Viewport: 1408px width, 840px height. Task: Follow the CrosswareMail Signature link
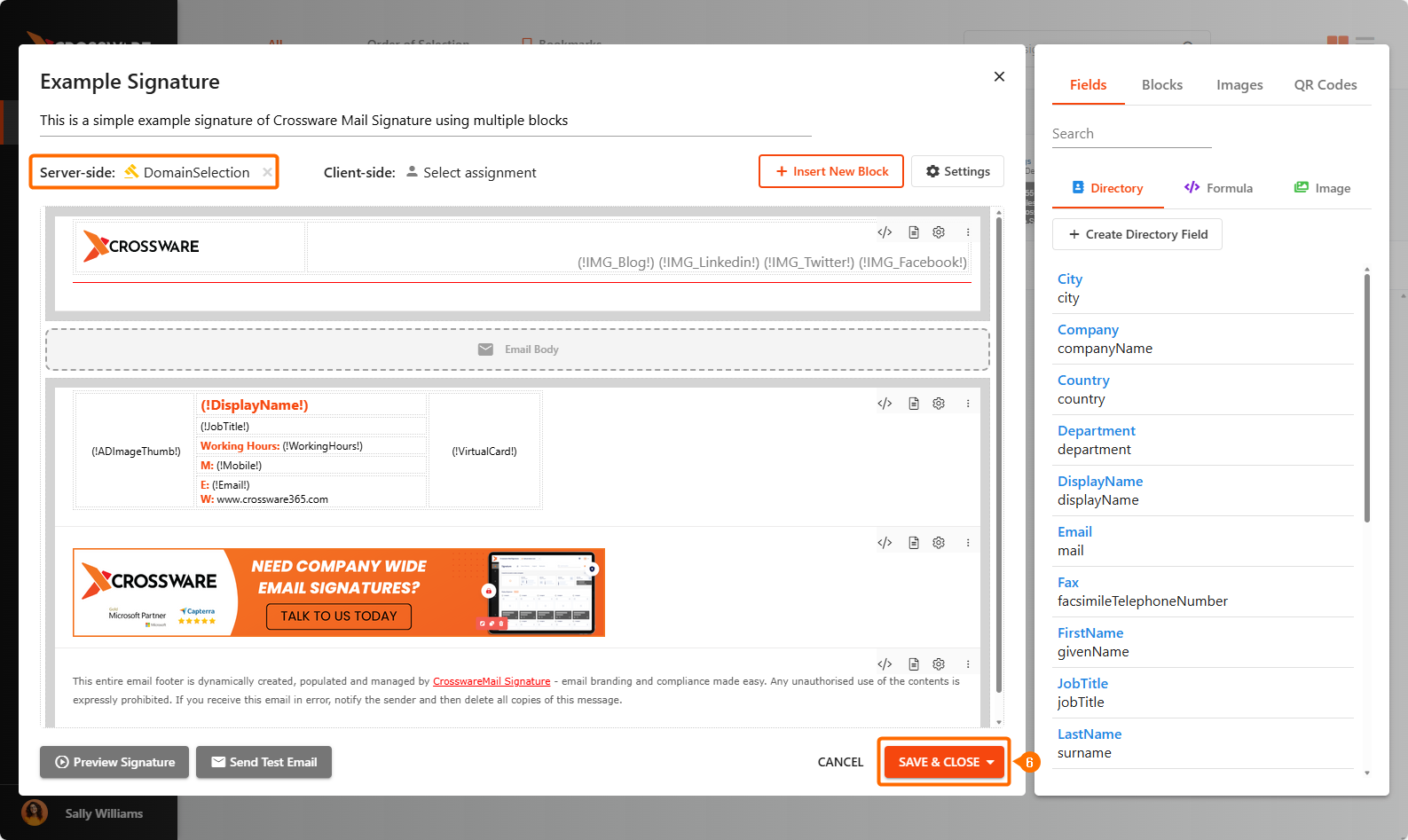pyautogui.click(x=492, y=681)
